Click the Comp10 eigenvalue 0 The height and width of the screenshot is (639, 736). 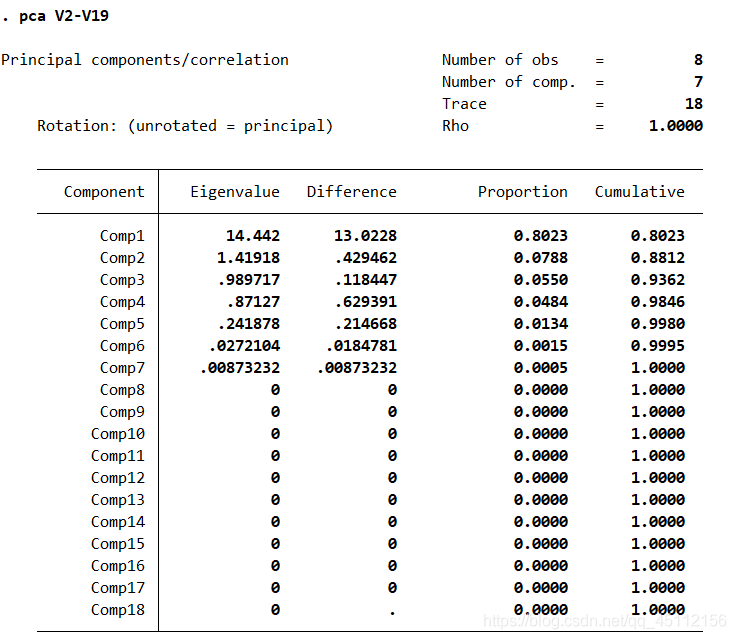point(275,434)
